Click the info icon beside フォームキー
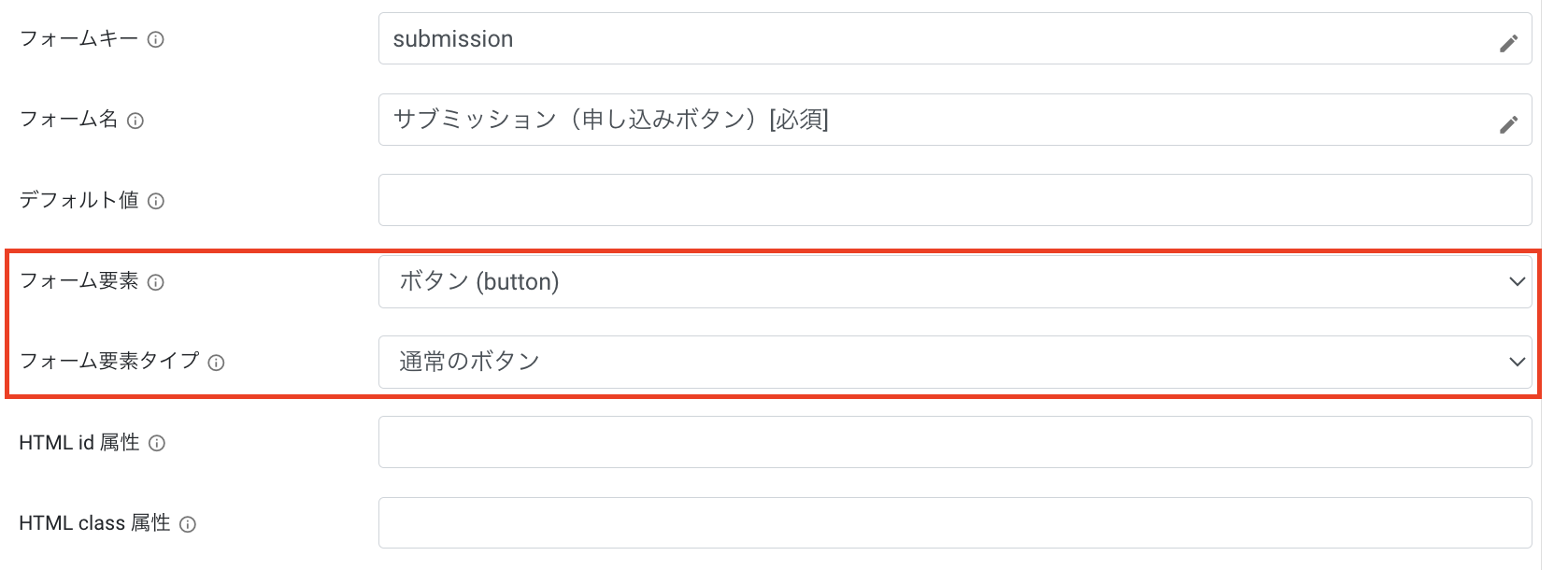This screenshot has height=570, width=1568. (156, 39)
